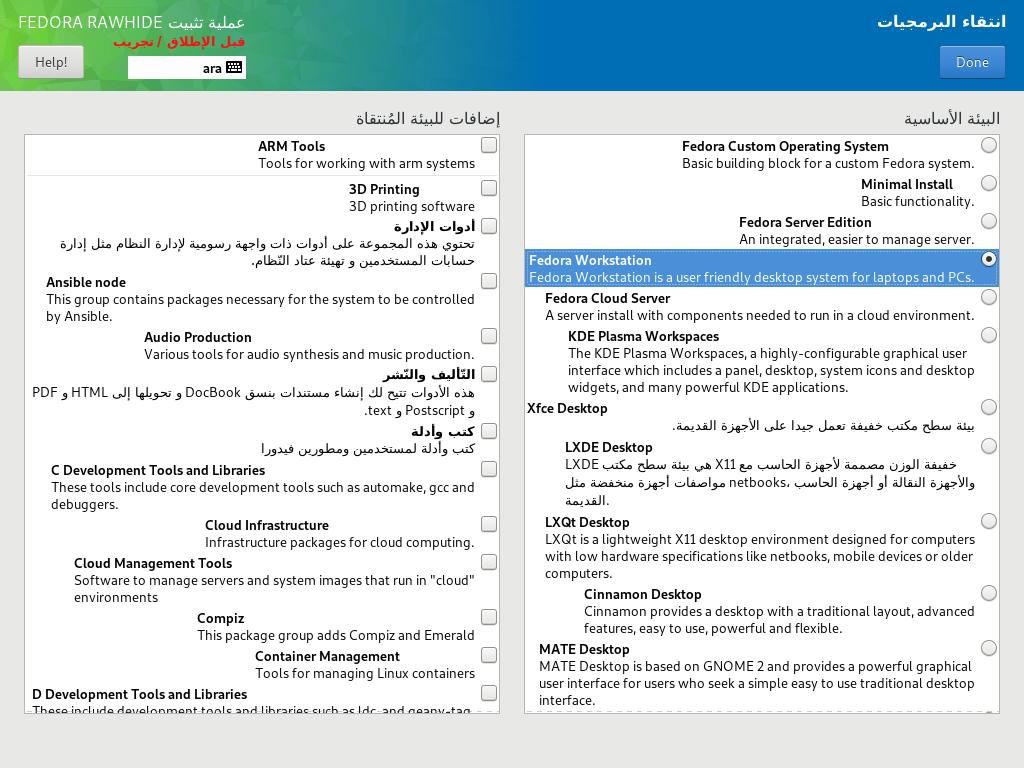Enable the كتب وأدلة checkbox
This screenshot has height=768, width=1024.
(489, 431)
